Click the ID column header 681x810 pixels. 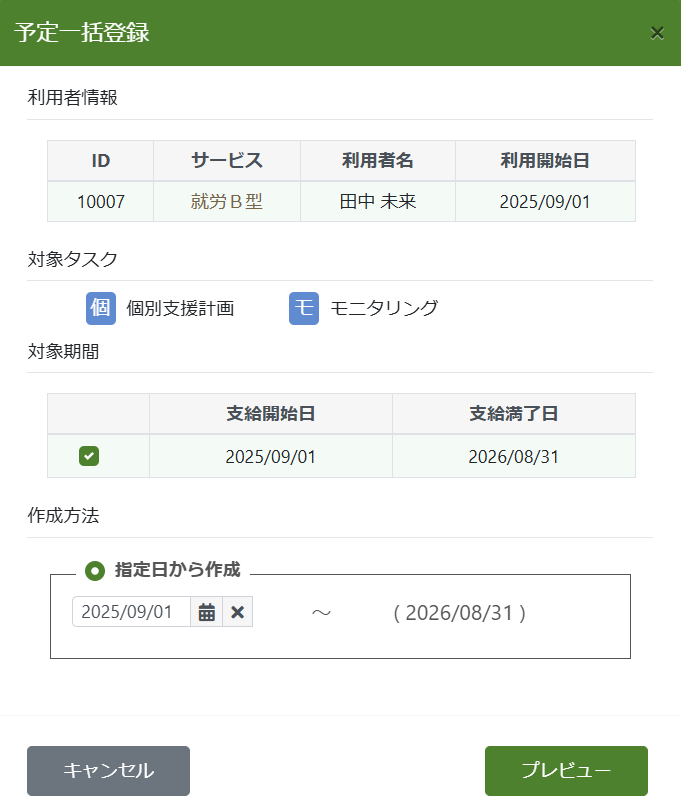[100, 160]
